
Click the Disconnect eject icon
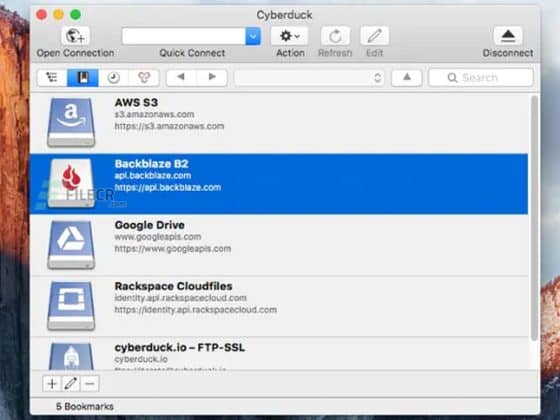point(508,36)
